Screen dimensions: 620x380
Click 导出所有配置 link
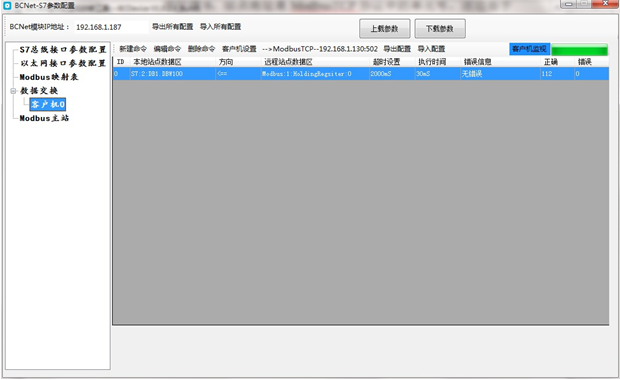[x=173, y=27]
